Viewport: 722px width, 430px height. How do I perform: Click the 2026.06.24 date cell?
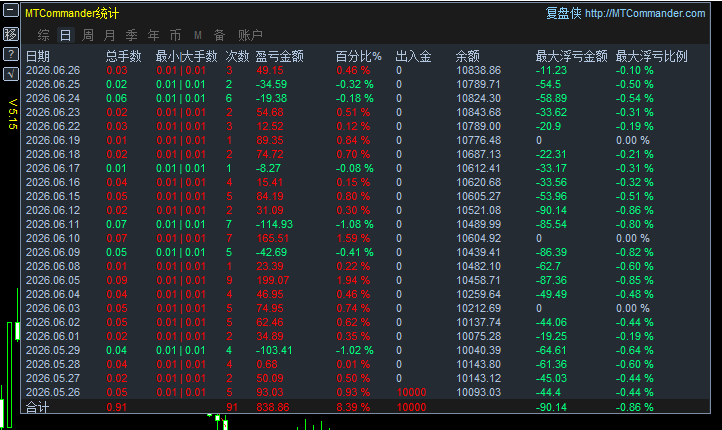tap(53, 99)
